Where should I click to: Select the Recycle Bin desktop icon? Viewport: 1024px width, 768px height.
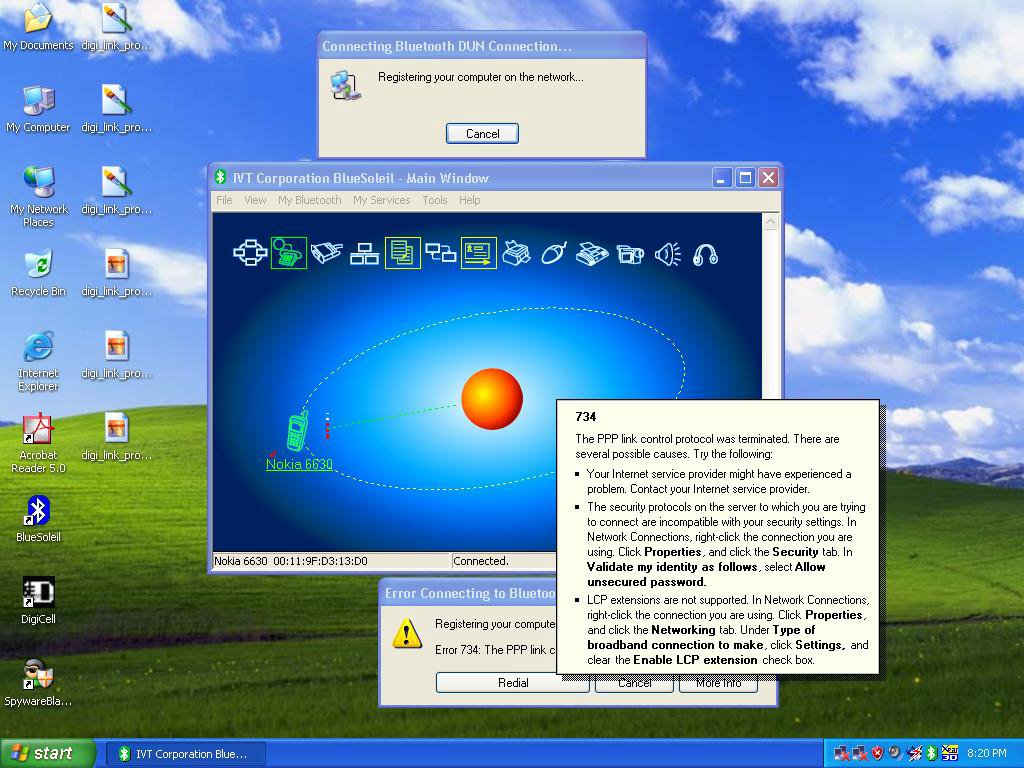point(38,273)
